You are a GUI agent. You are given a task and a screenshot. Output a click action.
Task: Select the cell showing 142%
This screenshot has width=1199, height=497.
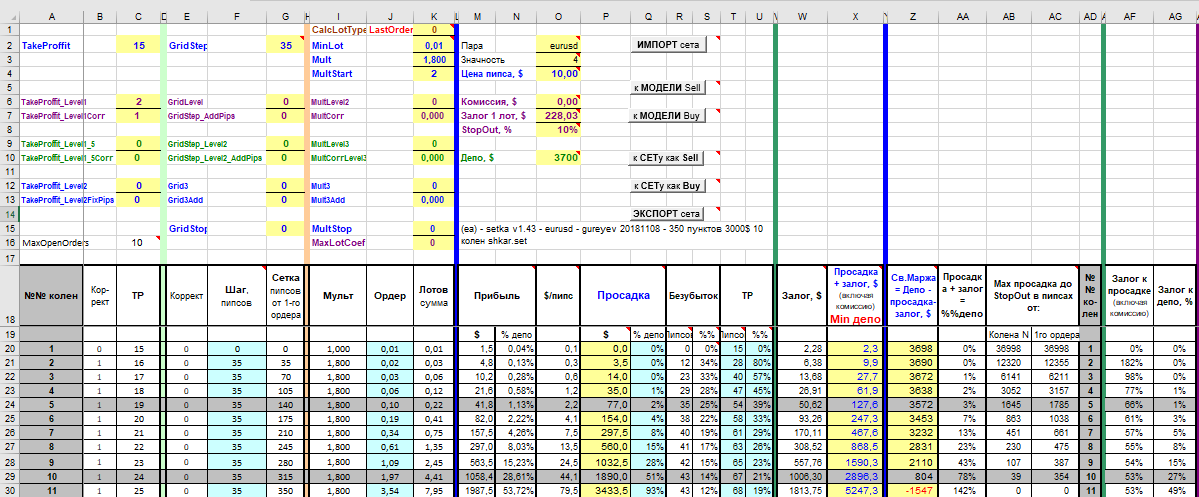click(962, 489)
